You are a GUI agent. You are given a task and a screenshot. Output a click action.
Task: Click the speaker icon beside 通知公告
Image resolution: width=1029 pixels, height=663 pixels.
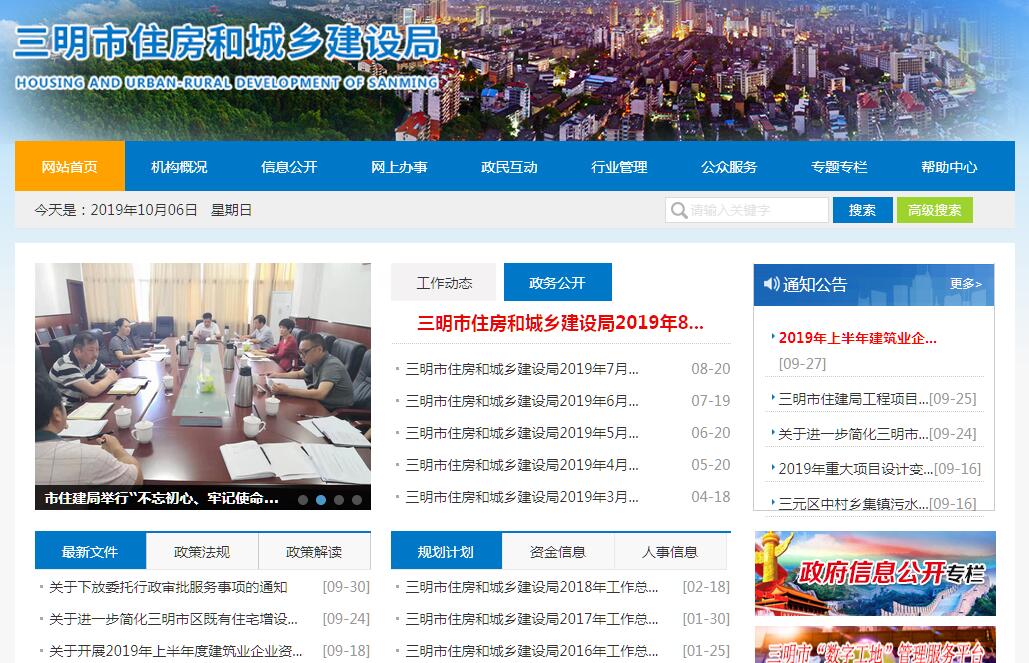771,284
